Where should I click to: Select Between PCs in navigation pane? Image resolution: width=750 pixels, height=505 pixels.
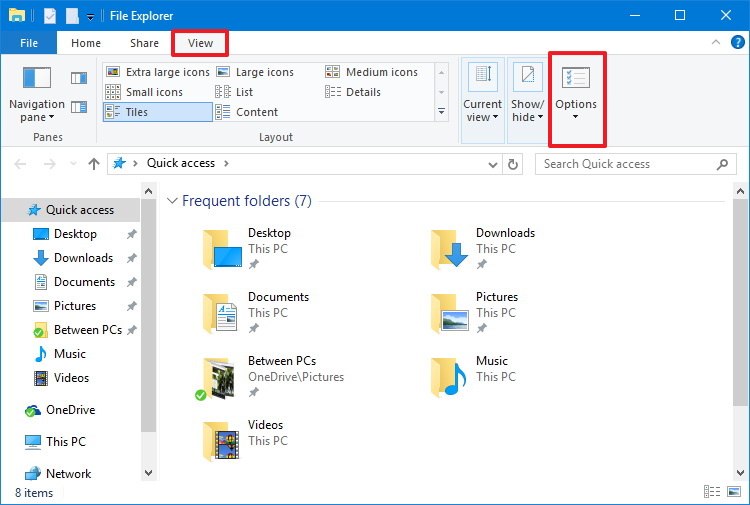(x=88, y=329)
